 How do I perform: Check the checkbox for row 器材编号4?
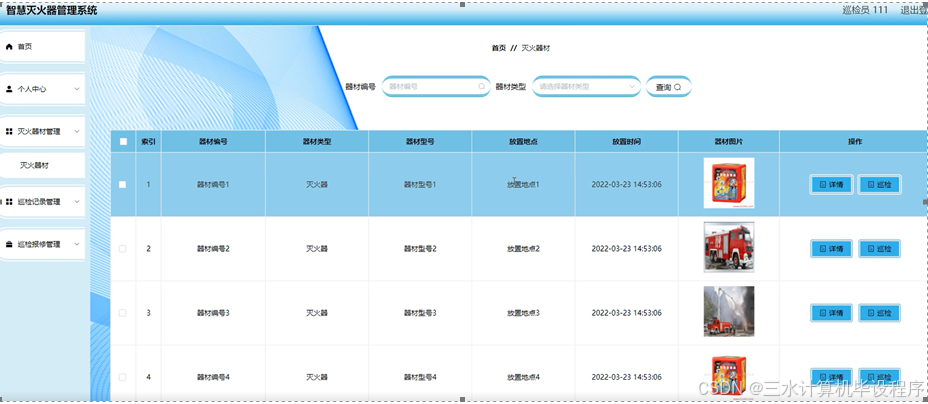(123, 377)
